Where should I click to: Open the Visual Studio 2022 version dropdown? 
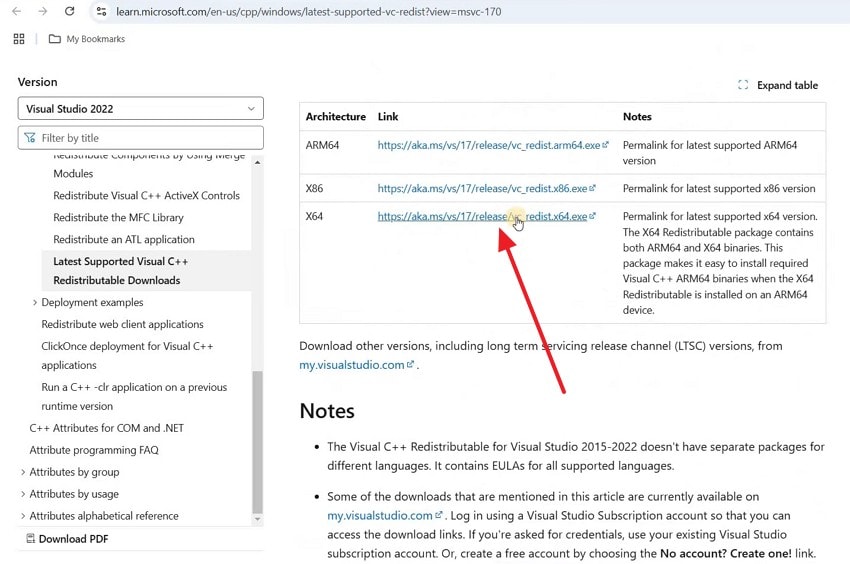pos(140,108)
